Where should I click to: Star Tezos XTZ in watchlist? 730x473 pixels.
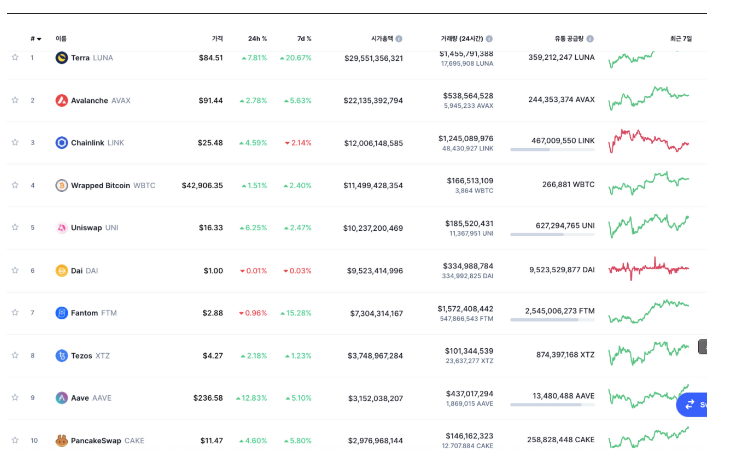pyautogui.click(x=15, y=355)
